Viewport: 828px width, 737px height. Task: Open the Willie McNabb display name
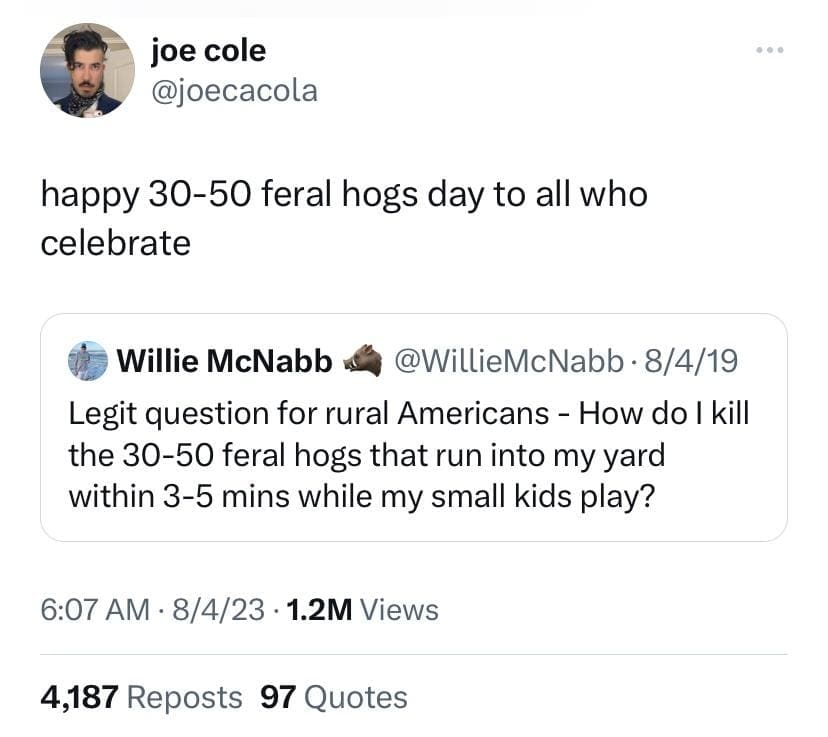click(x=225, y=362)
